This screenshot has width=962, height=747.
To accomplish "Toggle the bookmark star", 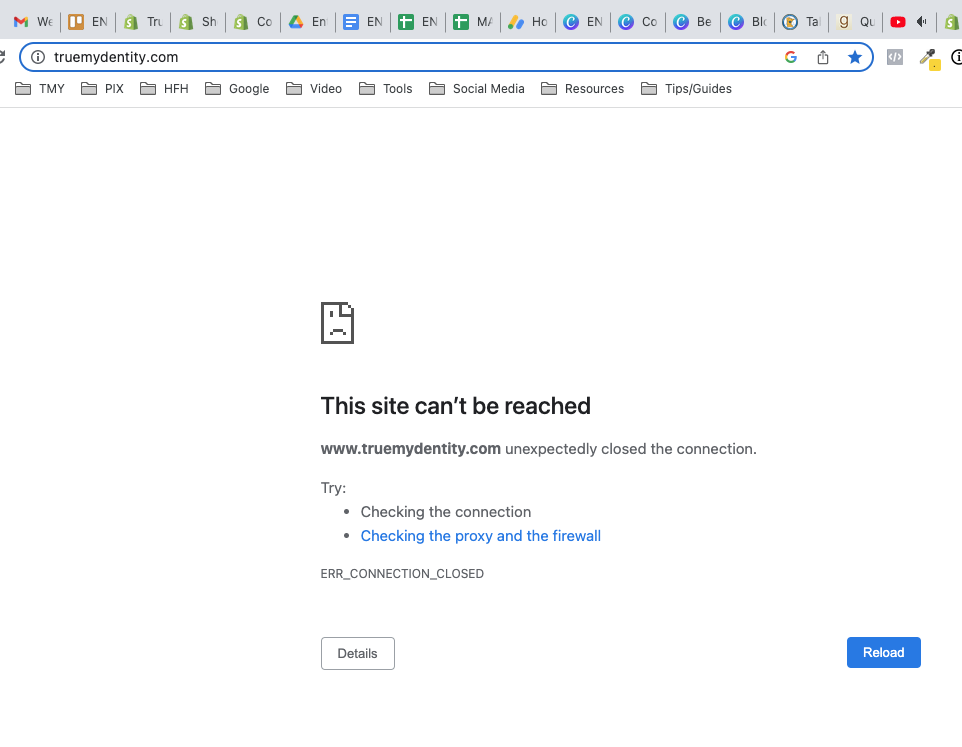I will tap(855, 57).
